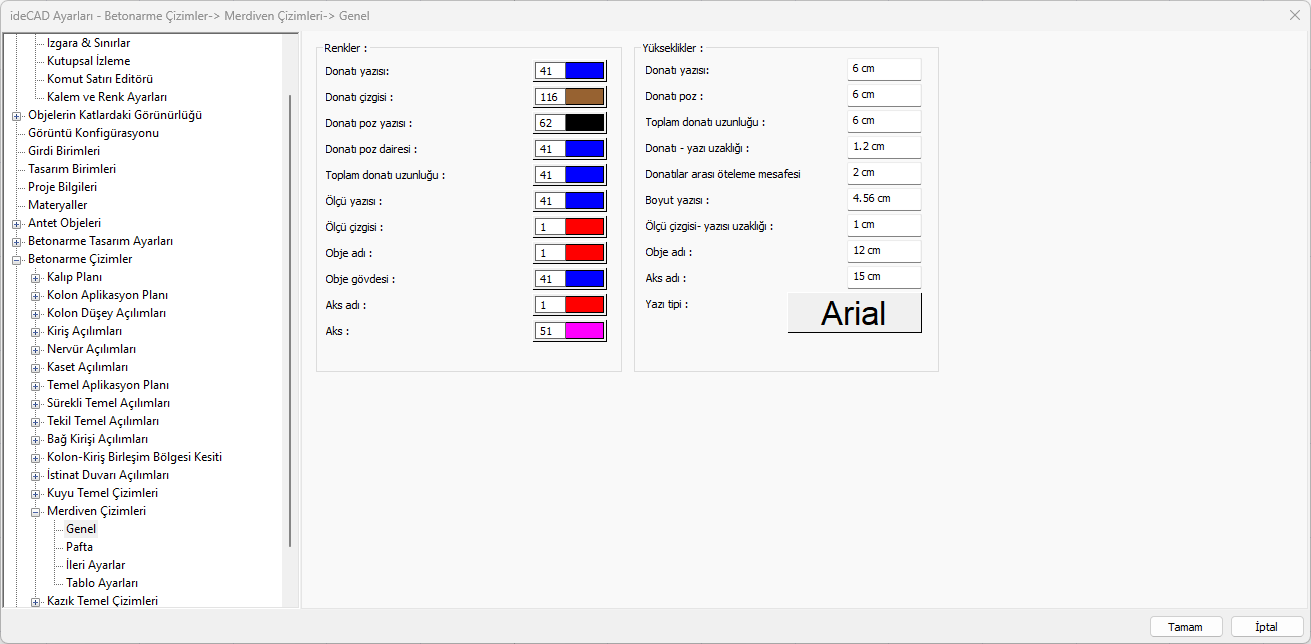Expand the Kalıp Planı tree node
The height and width of the screenshot is (644, 1311).
(36, 277)
